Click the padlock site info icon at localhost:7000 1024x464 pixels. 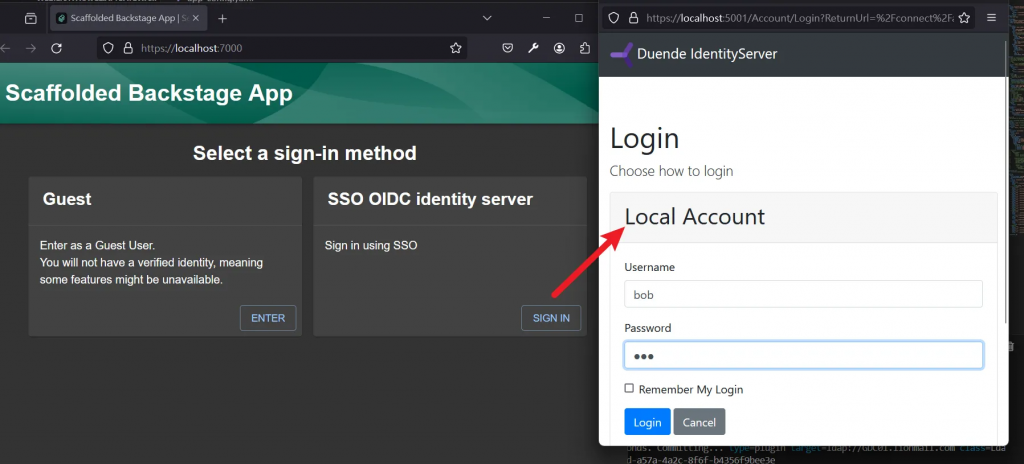point(128,48)
